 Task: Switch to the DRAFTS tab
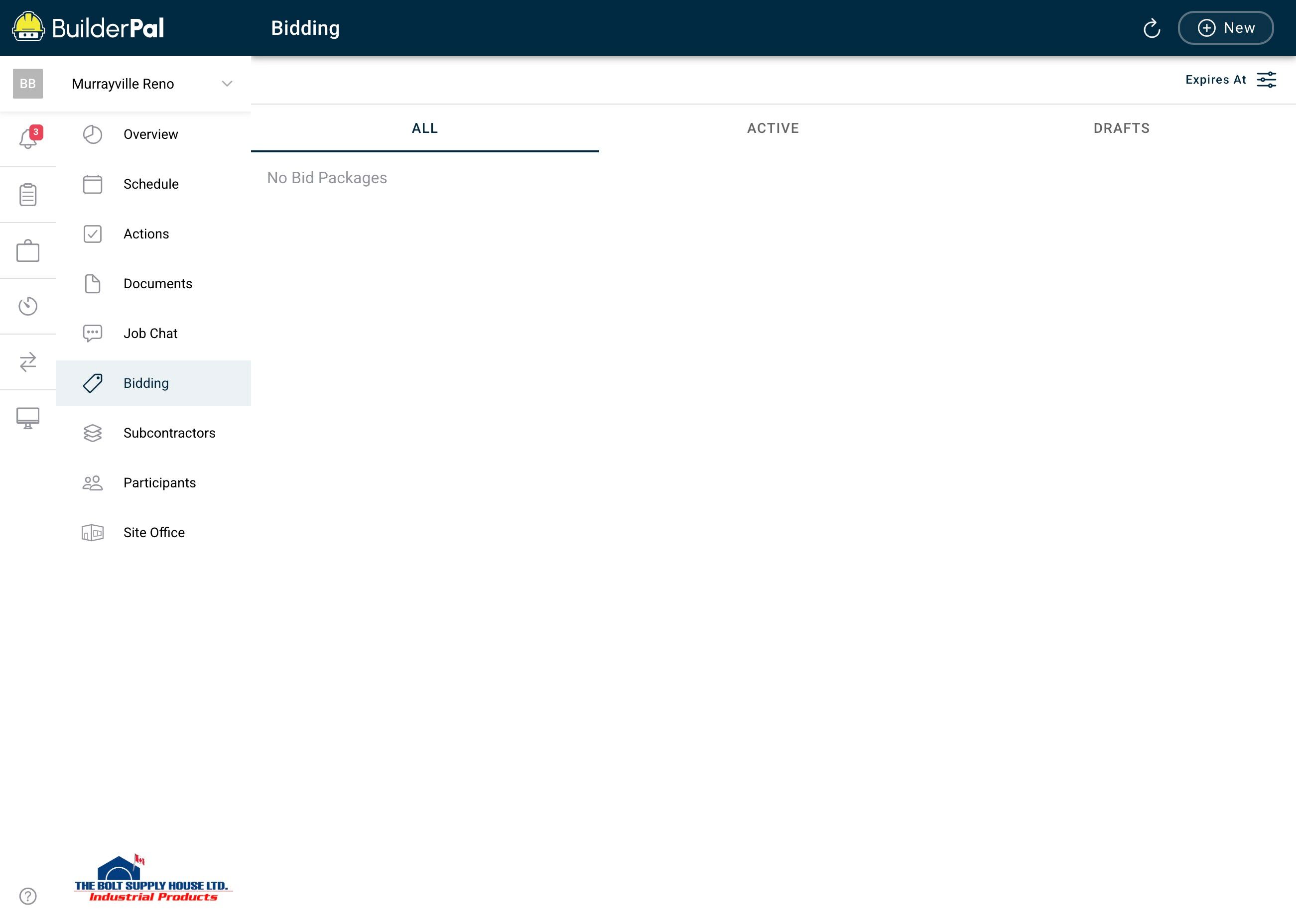pos(1121,128)
